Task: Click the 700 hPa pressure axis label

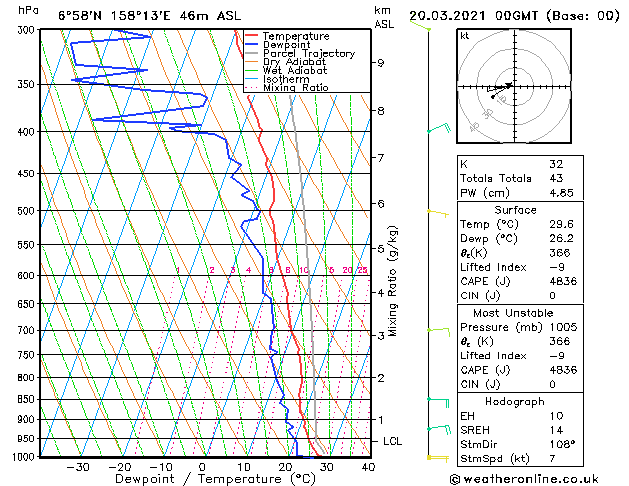Action: tap(28, 330)
